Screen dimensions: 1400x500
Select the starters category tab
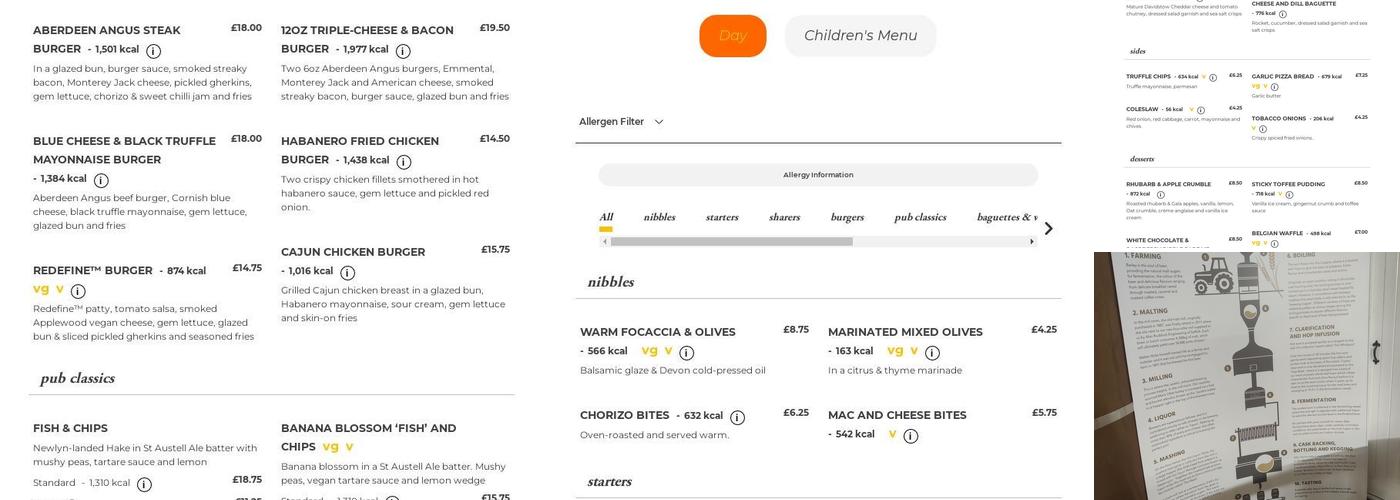pyautogui.click(x=722, y=217)
